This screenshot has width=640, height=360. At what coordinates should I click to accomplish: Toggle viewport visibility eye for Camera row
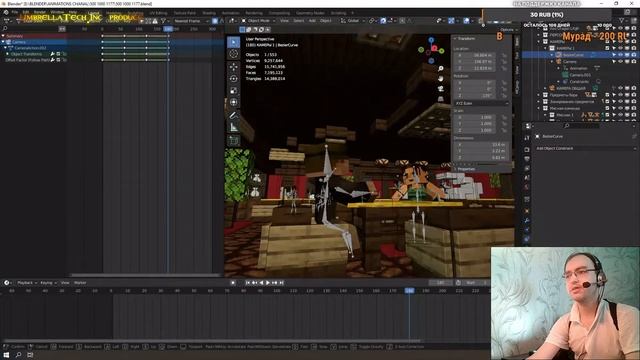pyautogui.click(x=620, y=62)
